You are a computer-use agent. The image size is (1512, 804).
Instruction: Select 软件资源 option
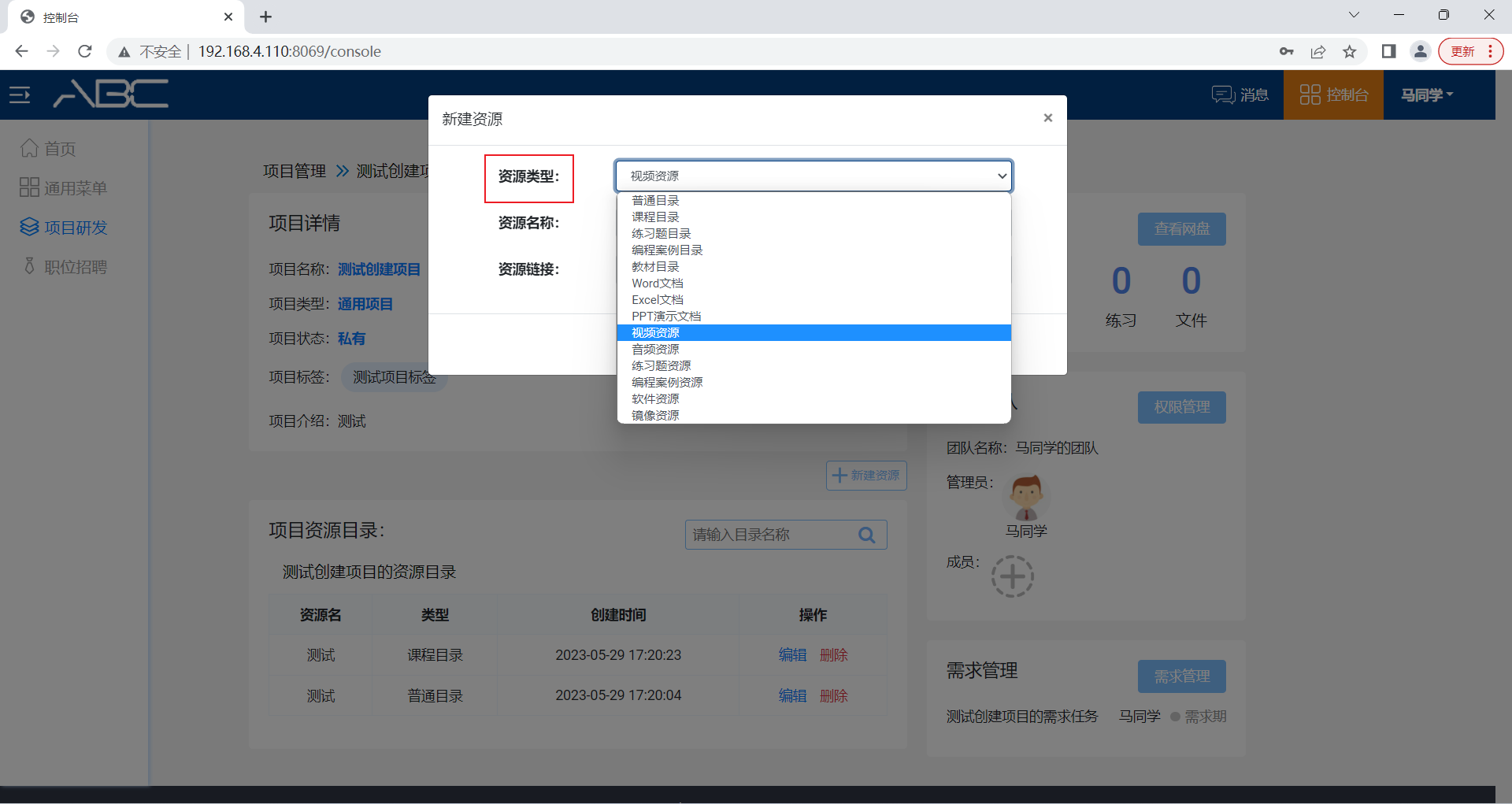(813, 399)
